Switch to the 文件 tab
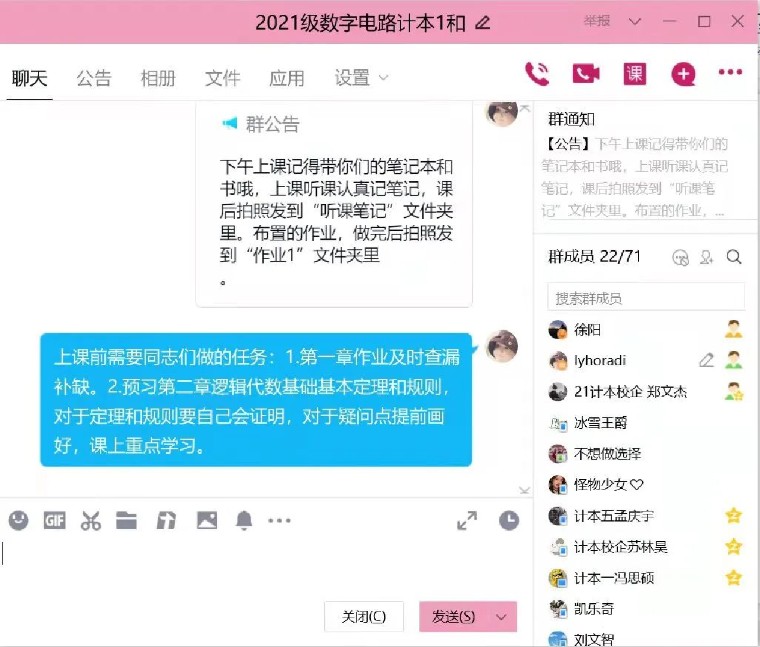The height and width of the screenshot is (647, 760). pyautogui.click(x=222, y=78)
